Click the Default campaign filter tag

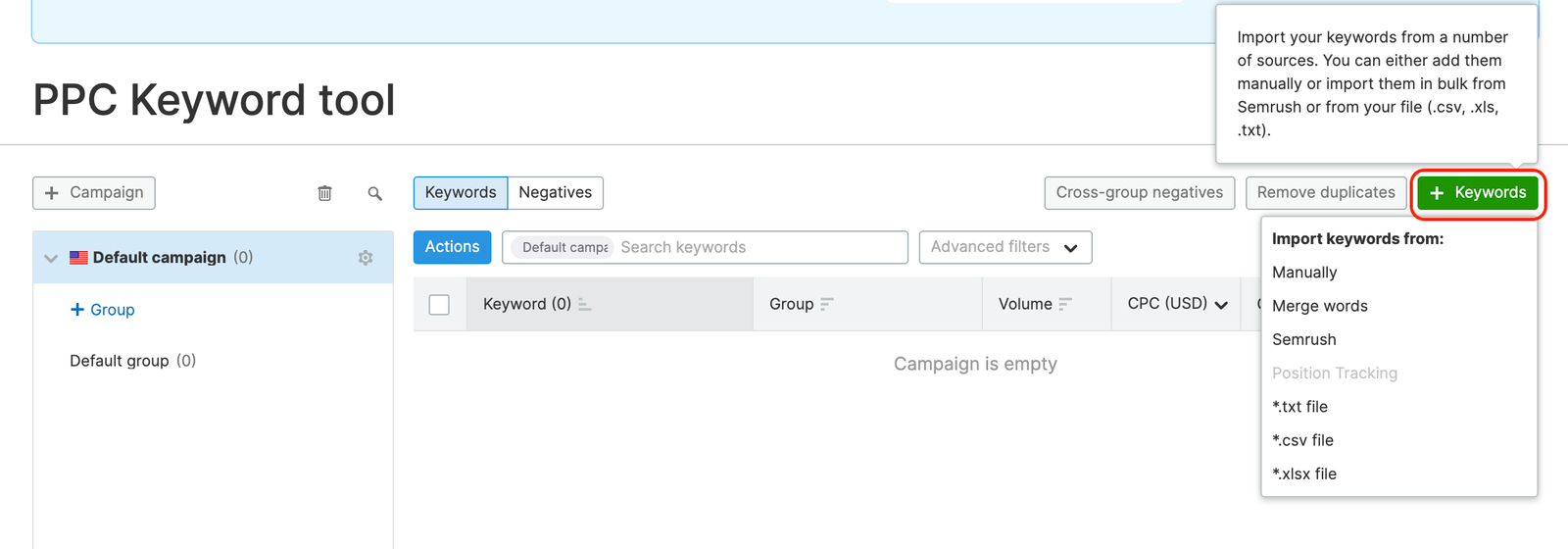[563, 247]
